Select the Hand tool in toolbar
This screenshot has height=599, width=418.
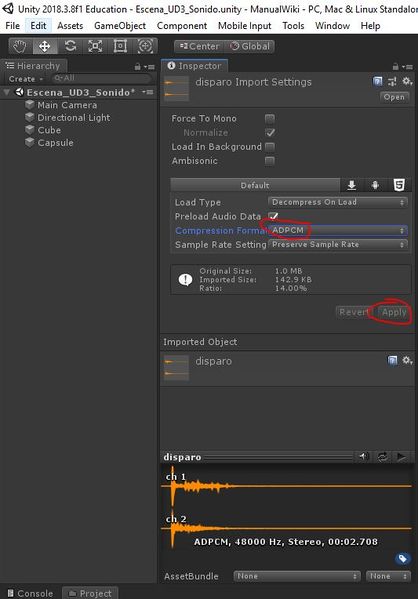(20, 47)
